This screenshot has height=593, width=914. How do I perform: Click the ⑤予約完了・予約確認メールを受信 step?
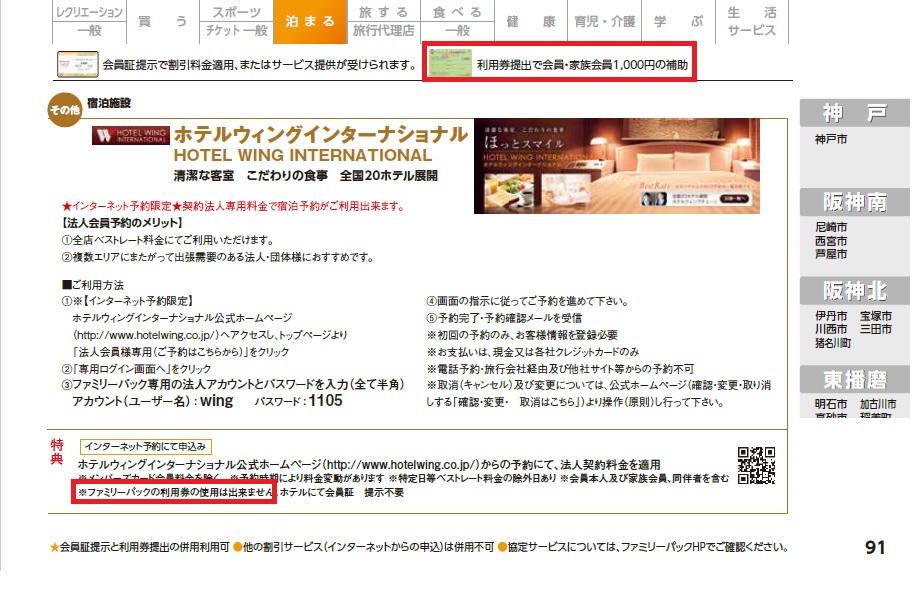[x=504, y=318]
